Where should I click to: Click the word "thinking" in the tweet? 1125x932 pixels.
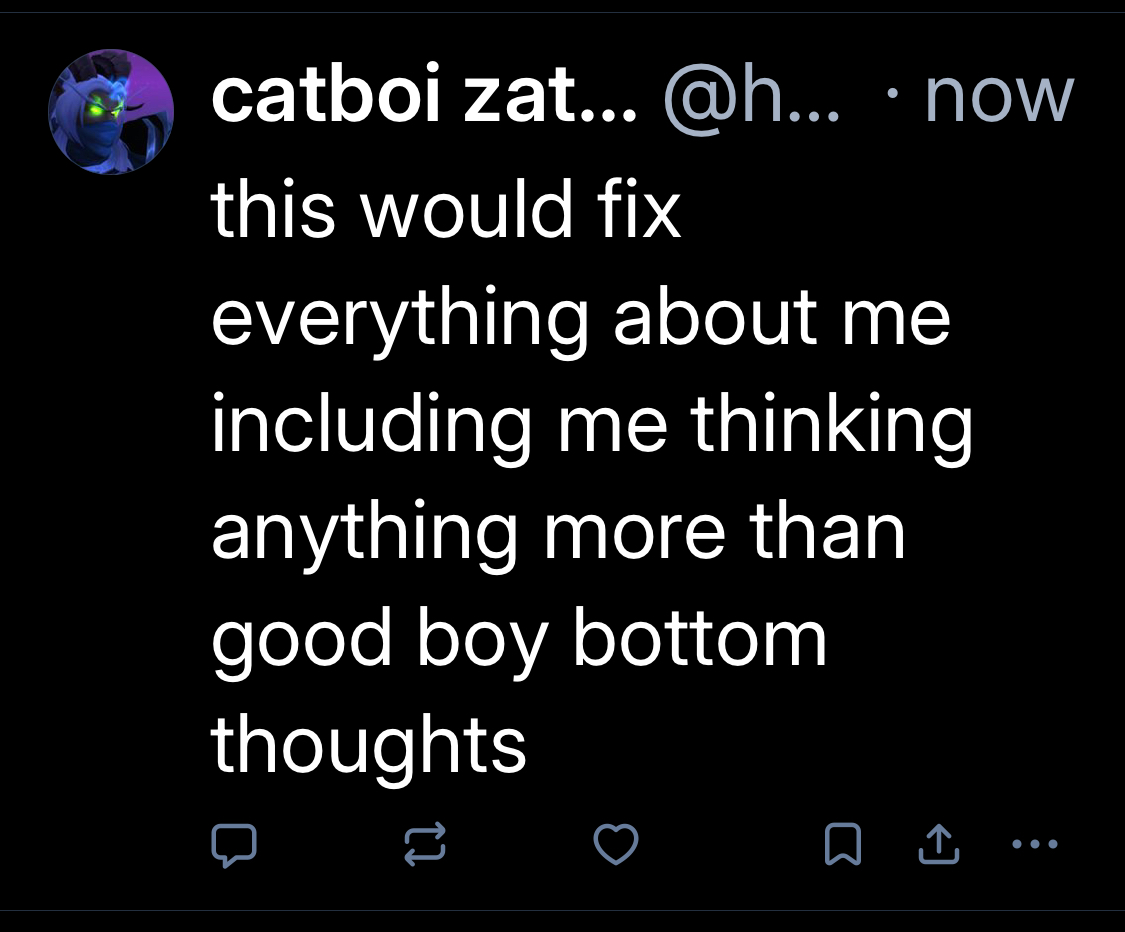[832, 425]
